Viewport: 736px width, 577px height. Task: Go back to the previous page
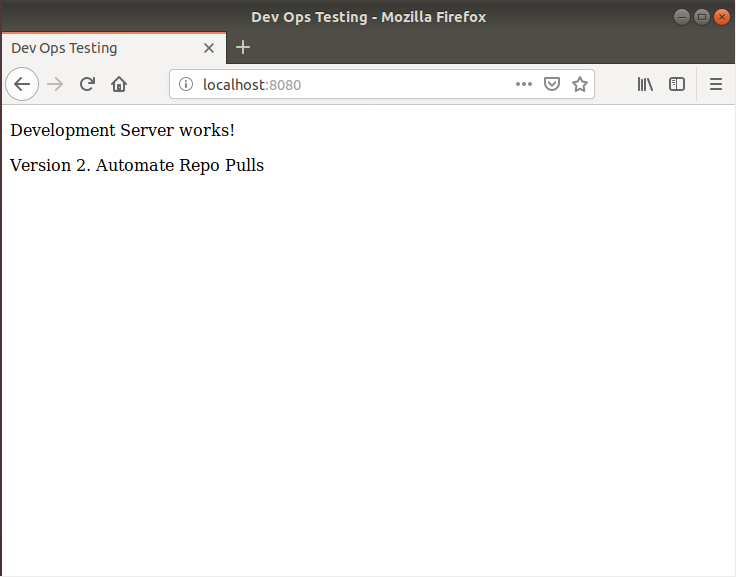tap(22, 85)
